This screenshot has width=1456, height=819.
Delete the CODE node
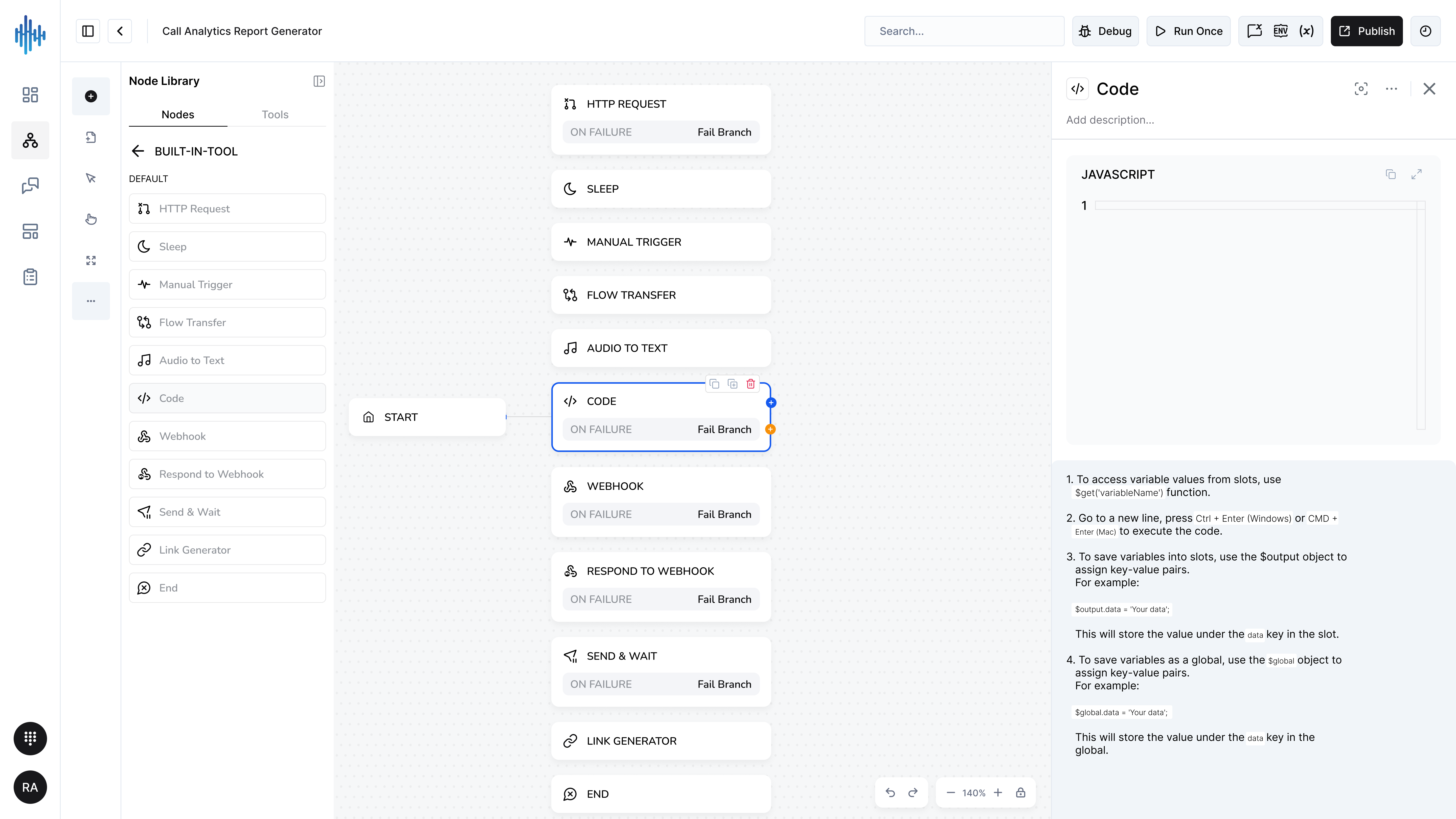point(750,384)
